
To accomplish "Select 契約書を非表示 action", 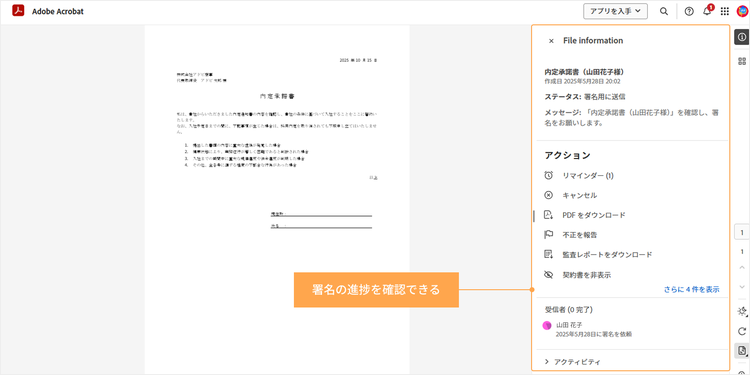I will (x=587, y=275).
